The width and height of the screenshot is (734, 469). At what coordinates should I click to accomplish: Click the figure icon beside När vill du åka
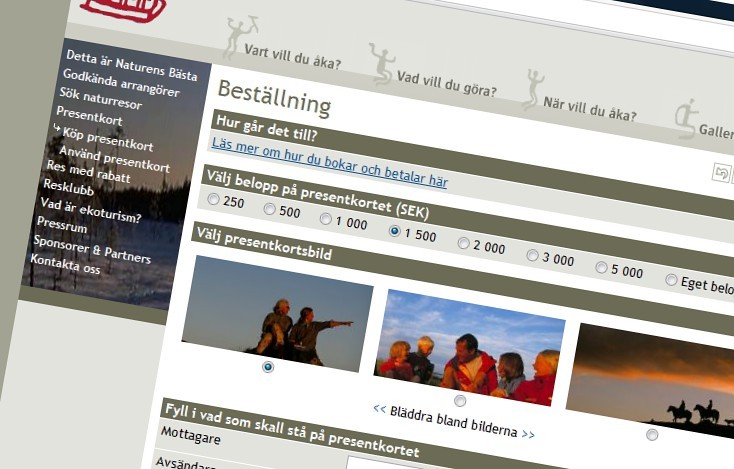pos(533,89)
